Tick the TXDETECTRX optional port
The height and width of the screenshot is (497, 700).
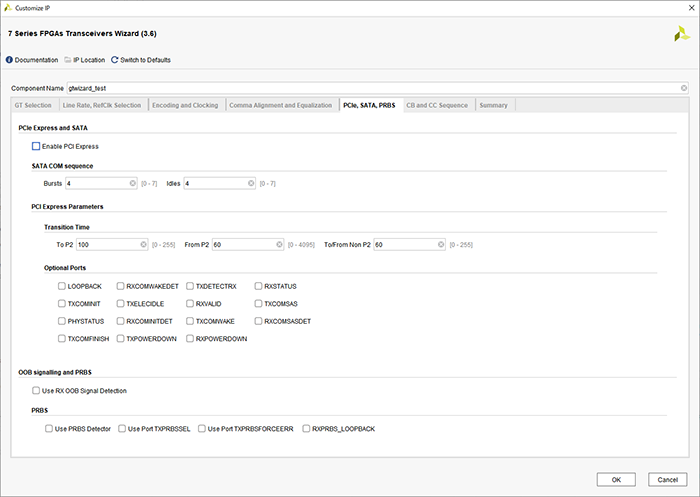click(190, 286)
